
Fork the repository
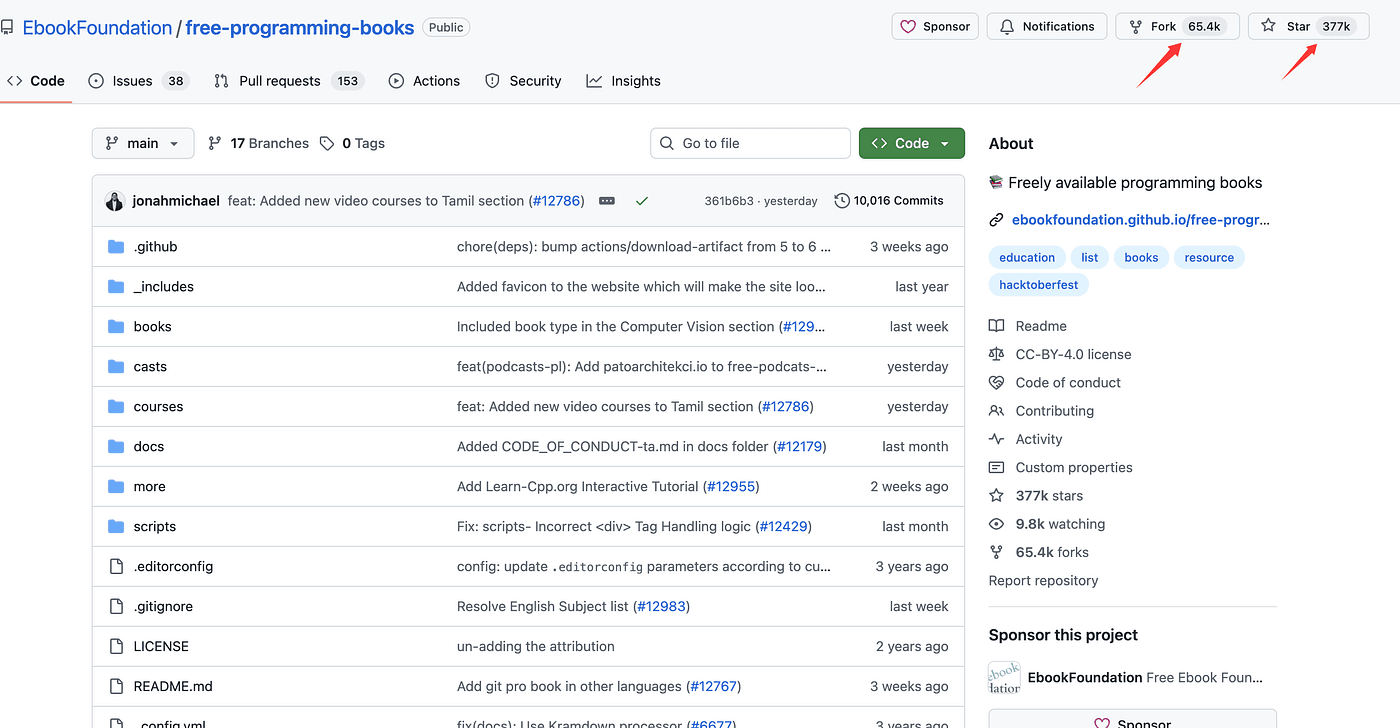(x=1163, y=27)
